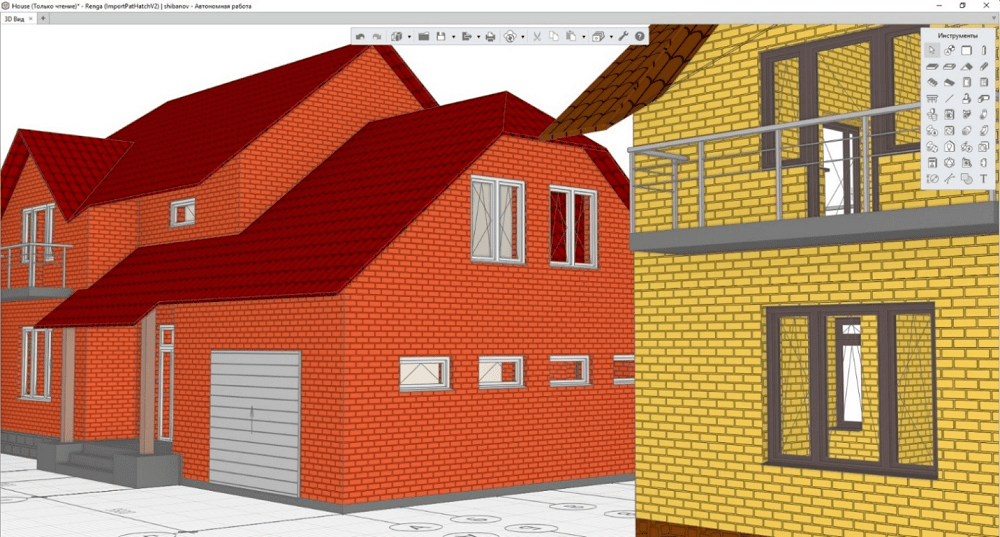Select the arrow selection tool in Инструменты
Screen dimensions: 1000x537
point(932,50)
